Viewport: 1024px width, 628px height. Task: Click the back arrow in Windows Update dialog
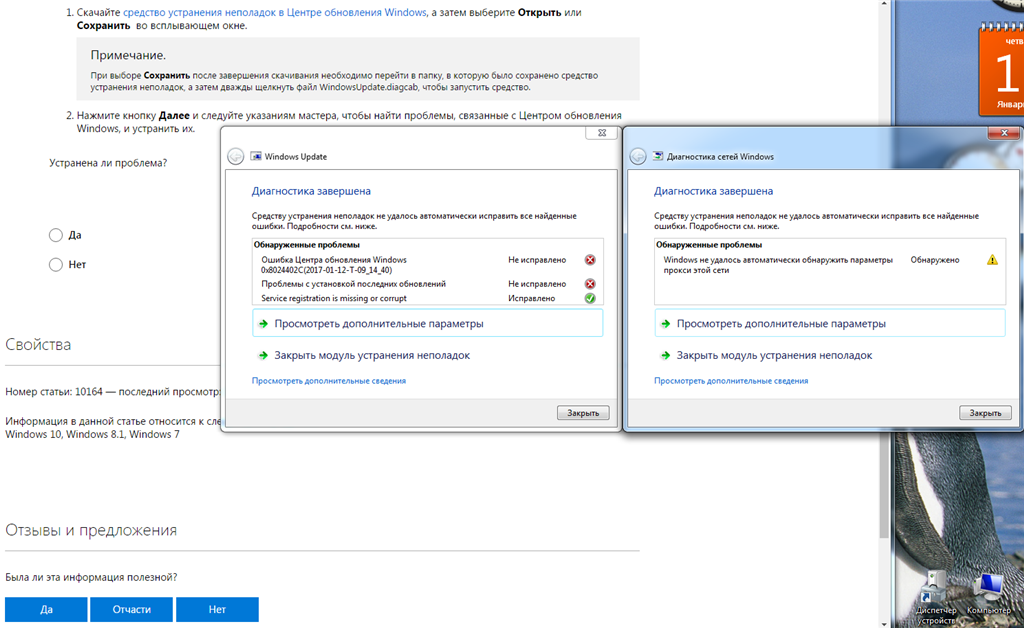[236, 156]
